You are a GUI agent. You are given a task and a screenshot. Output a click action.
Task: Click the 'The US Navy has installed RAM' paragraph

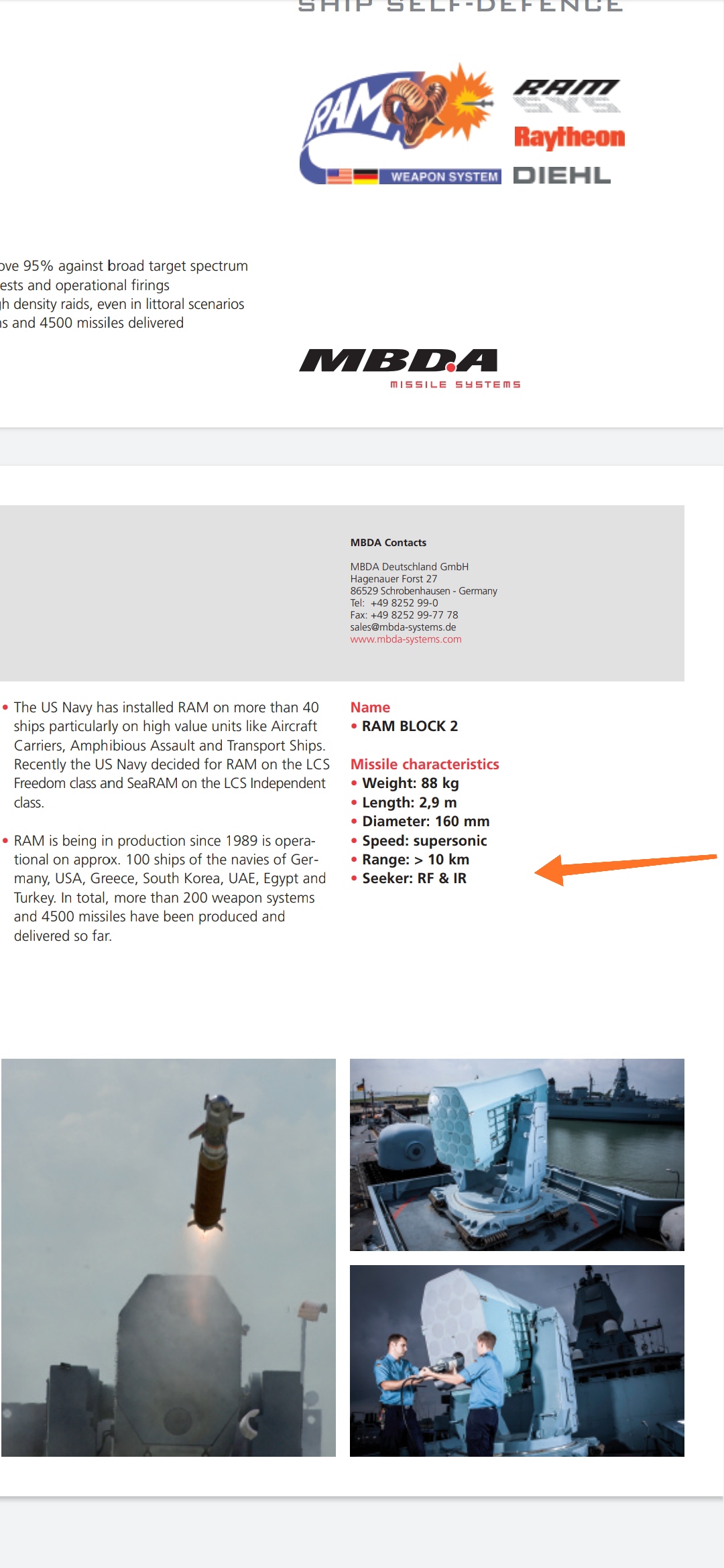[x=167, y=755]
